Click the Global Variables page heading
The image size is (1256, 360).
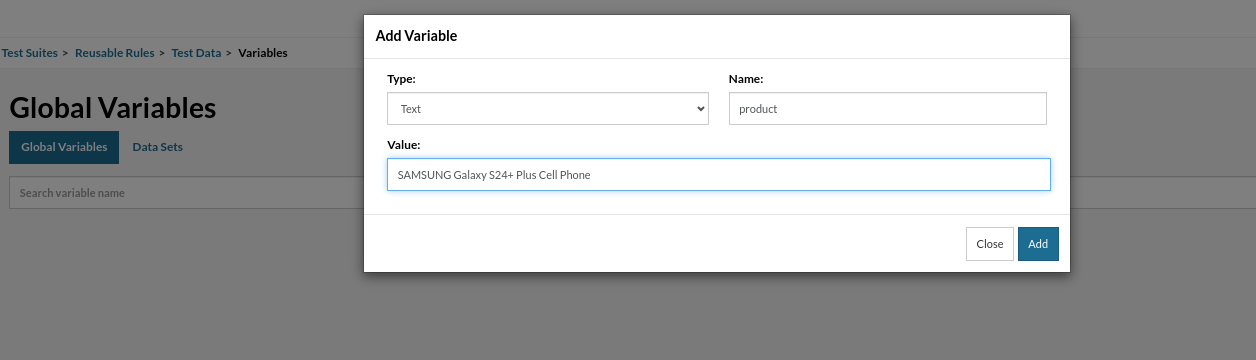click(113, 108)
